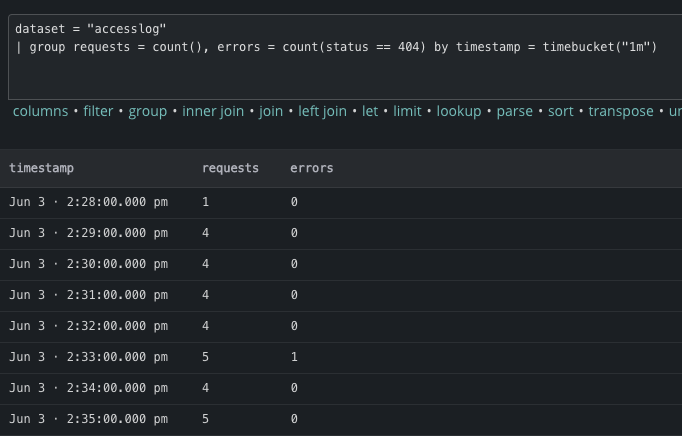Click the dataset = "accesslog" query line
682x436 pixels.
coord(90,29)
